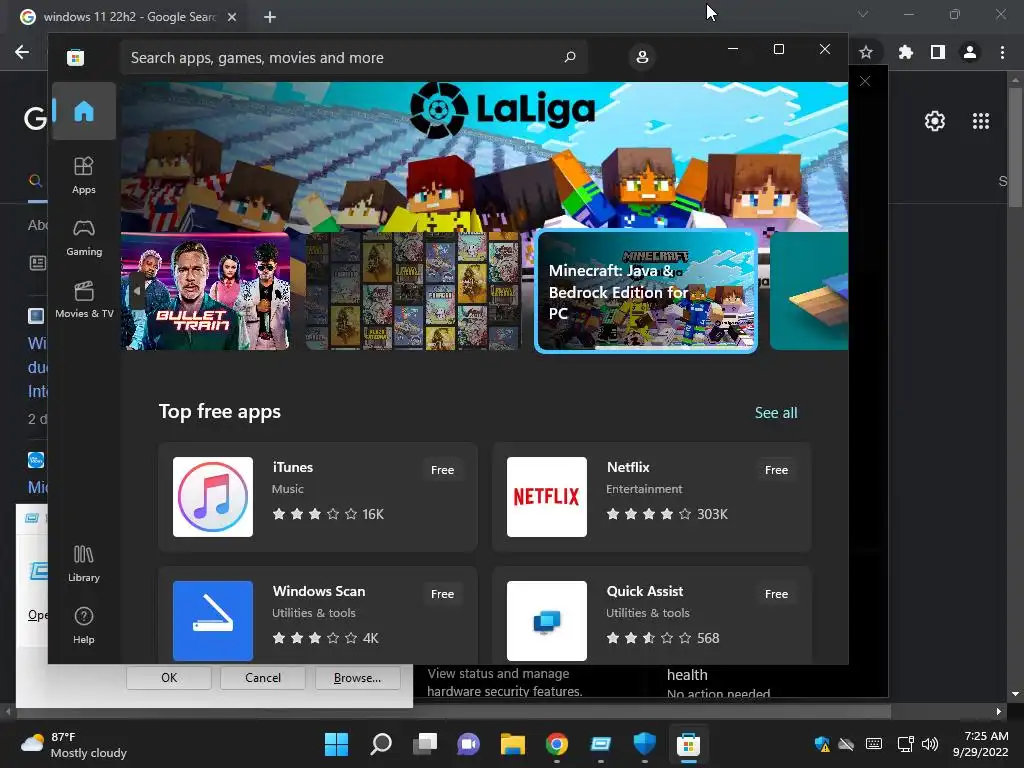Open Chrome extensions puzzle icon
The width and height of the screenshot is (1024, 768).
point(906,52)
